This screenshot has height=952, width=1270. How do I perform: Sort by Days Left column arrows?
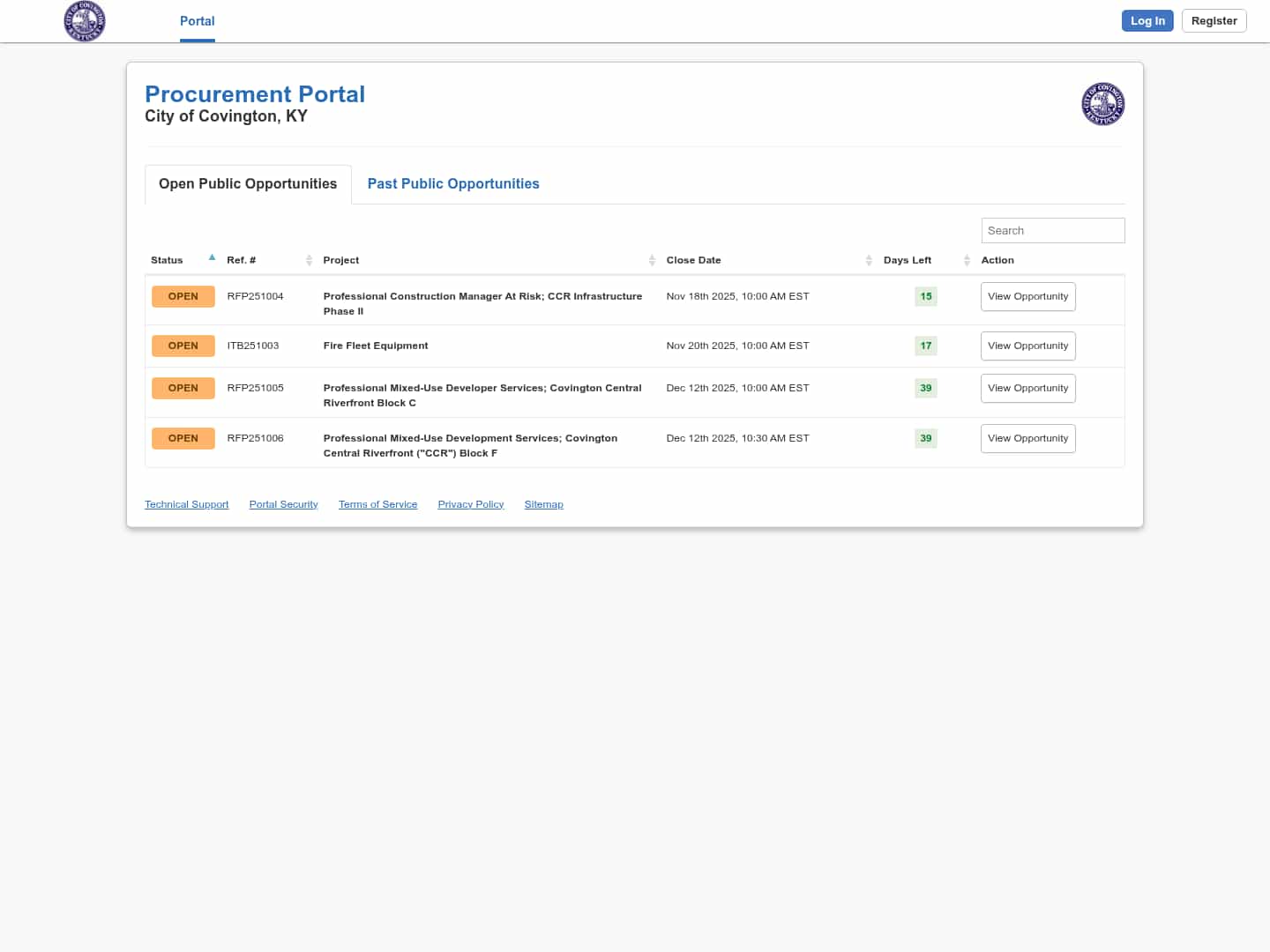coord(967,260)
